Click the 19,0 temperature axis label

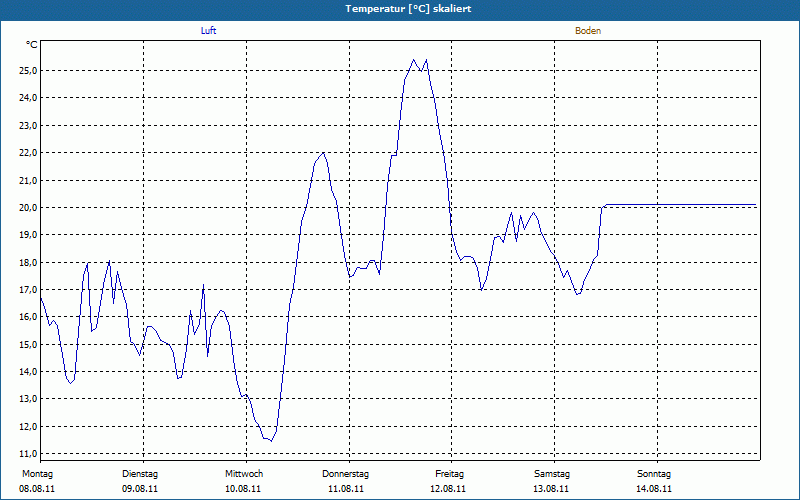point(28,235)
